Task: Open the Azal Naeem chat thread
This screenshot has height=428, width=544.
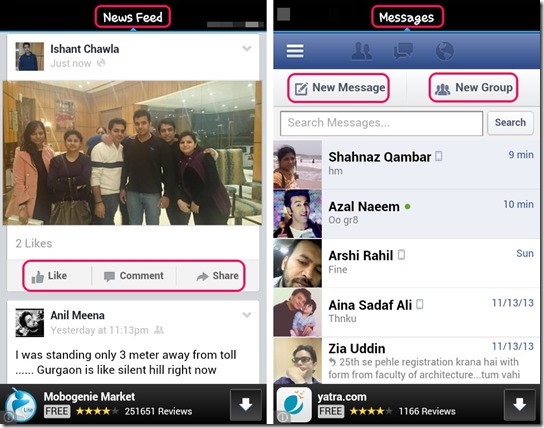Action: click(x=407, y=214)
